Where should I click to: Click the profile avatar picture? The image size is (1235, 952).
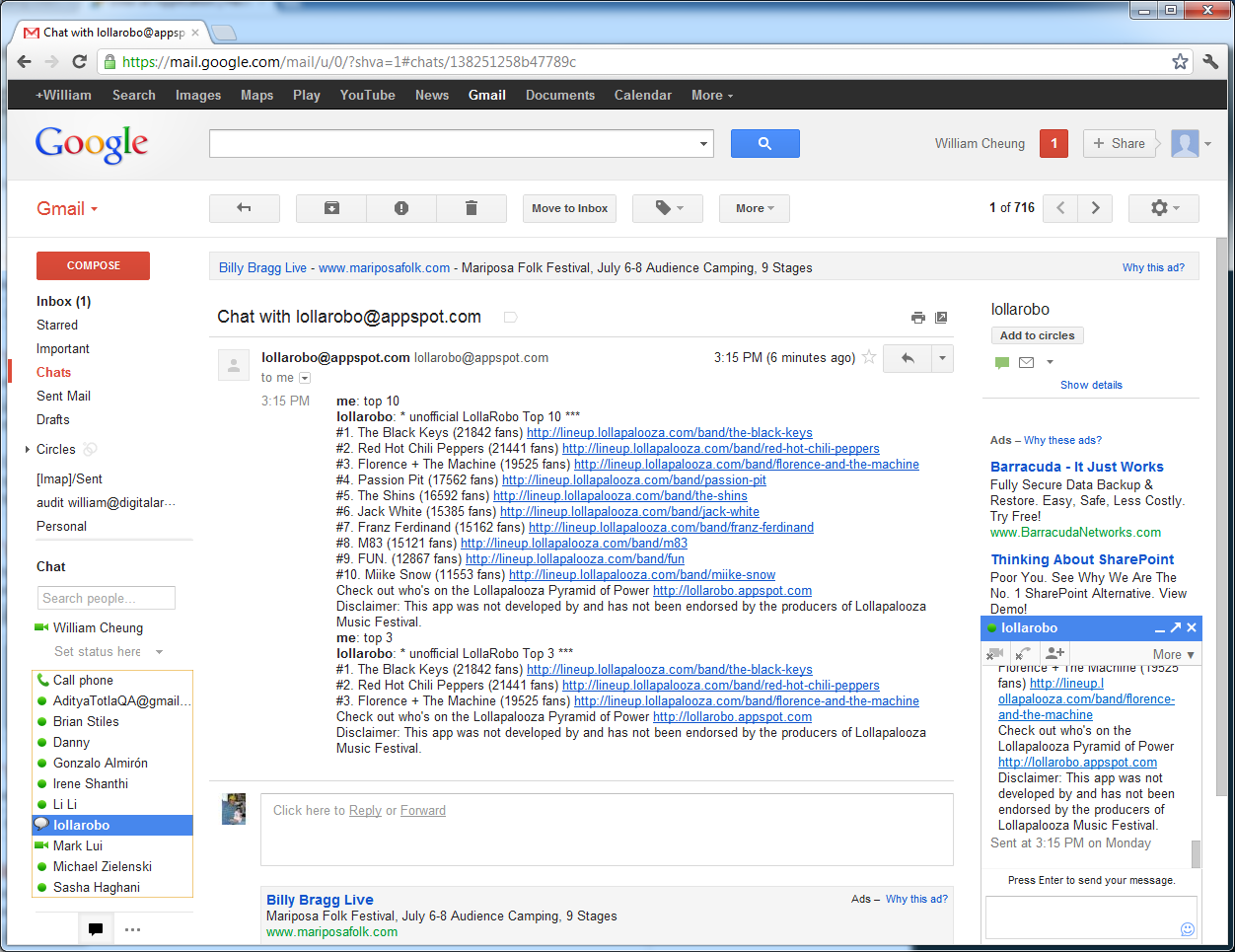(x=1185, y=143)
